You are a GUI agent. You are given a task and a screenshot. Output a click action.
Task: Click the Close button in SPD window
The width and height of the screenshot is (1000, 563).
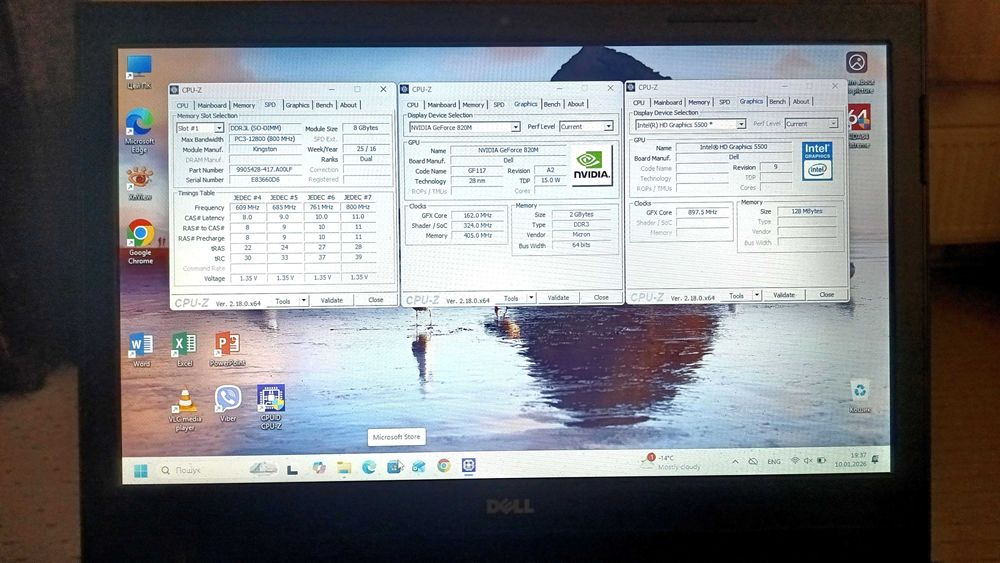coord(376,300)
